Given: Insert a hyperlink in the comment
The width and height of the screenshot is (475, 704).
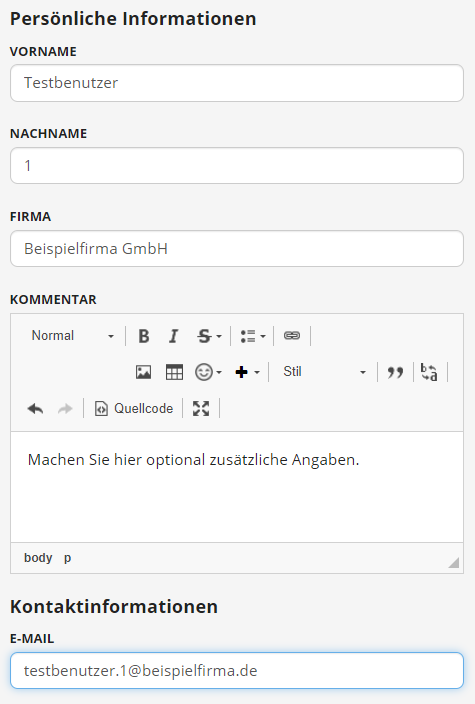Looking at the screenshot, I should (292, 336).
